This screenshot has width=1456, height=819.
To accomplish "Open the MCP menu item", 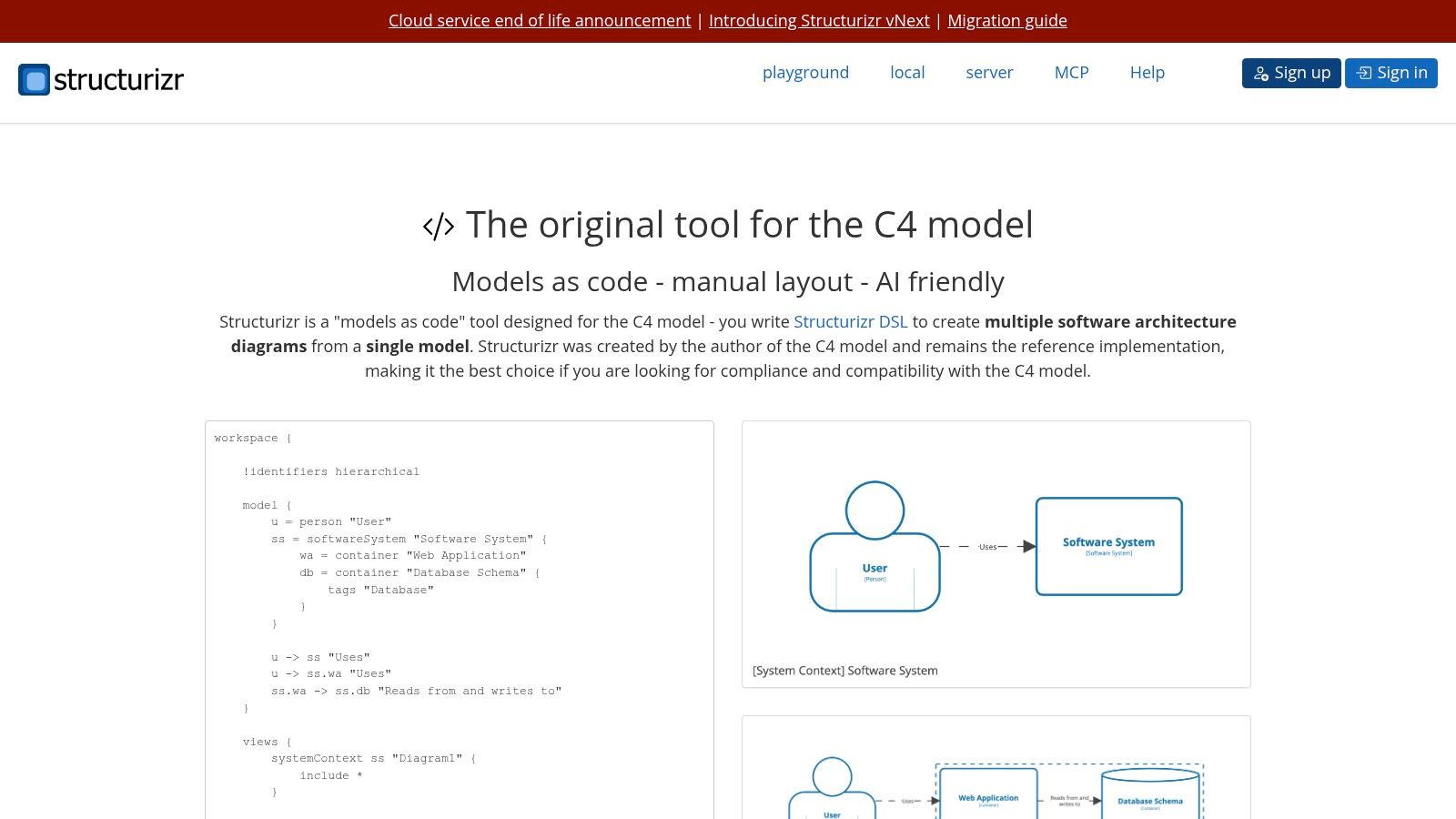I will pyautogui.click(x=1071, y=73).
